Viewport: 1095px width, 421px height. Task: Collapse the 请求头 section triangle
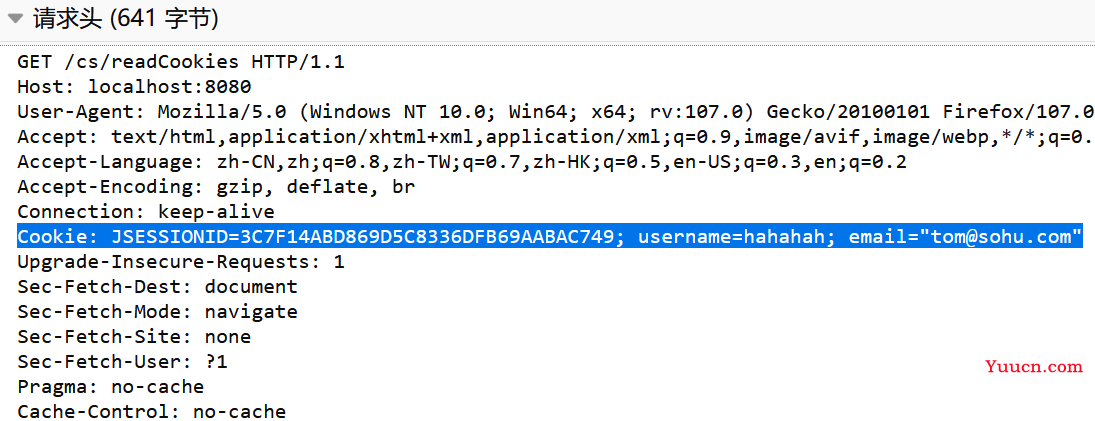click(x=15, y=19)
